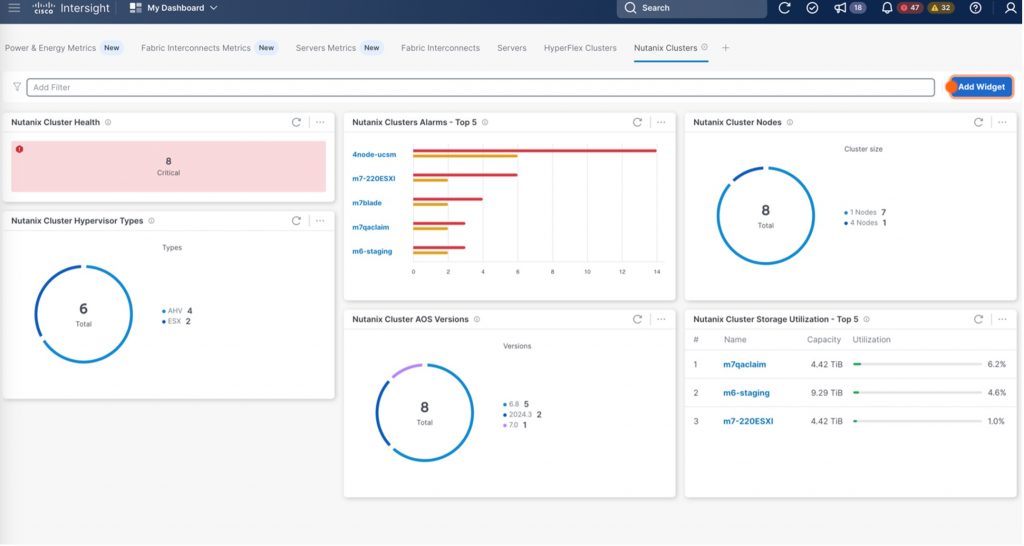Open the hamburger navigation menu
Viewport: 1024px width, 546px height.
(14, 8)
